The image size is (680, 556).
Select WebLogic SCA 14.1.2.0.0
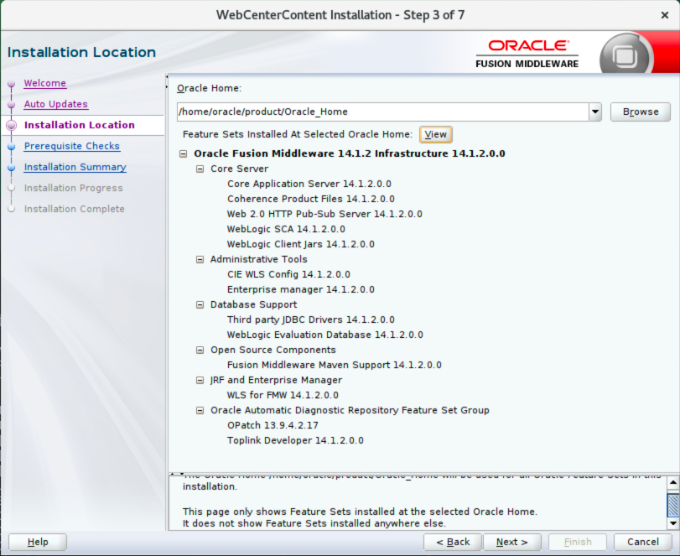point(286,229)
